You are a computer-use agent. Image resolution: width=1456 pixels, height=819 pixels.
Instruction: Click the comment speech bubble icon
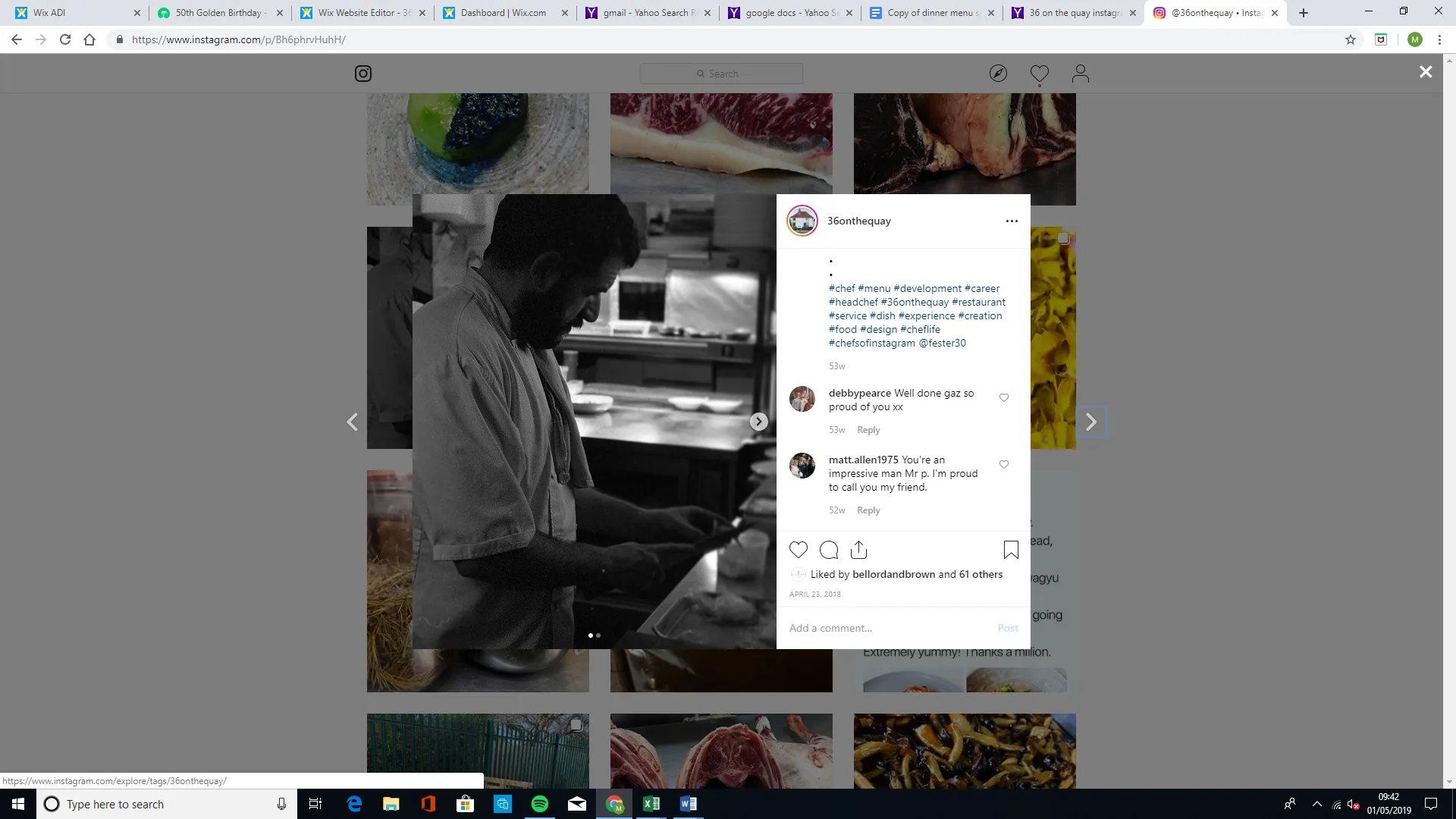pos(829,550)
